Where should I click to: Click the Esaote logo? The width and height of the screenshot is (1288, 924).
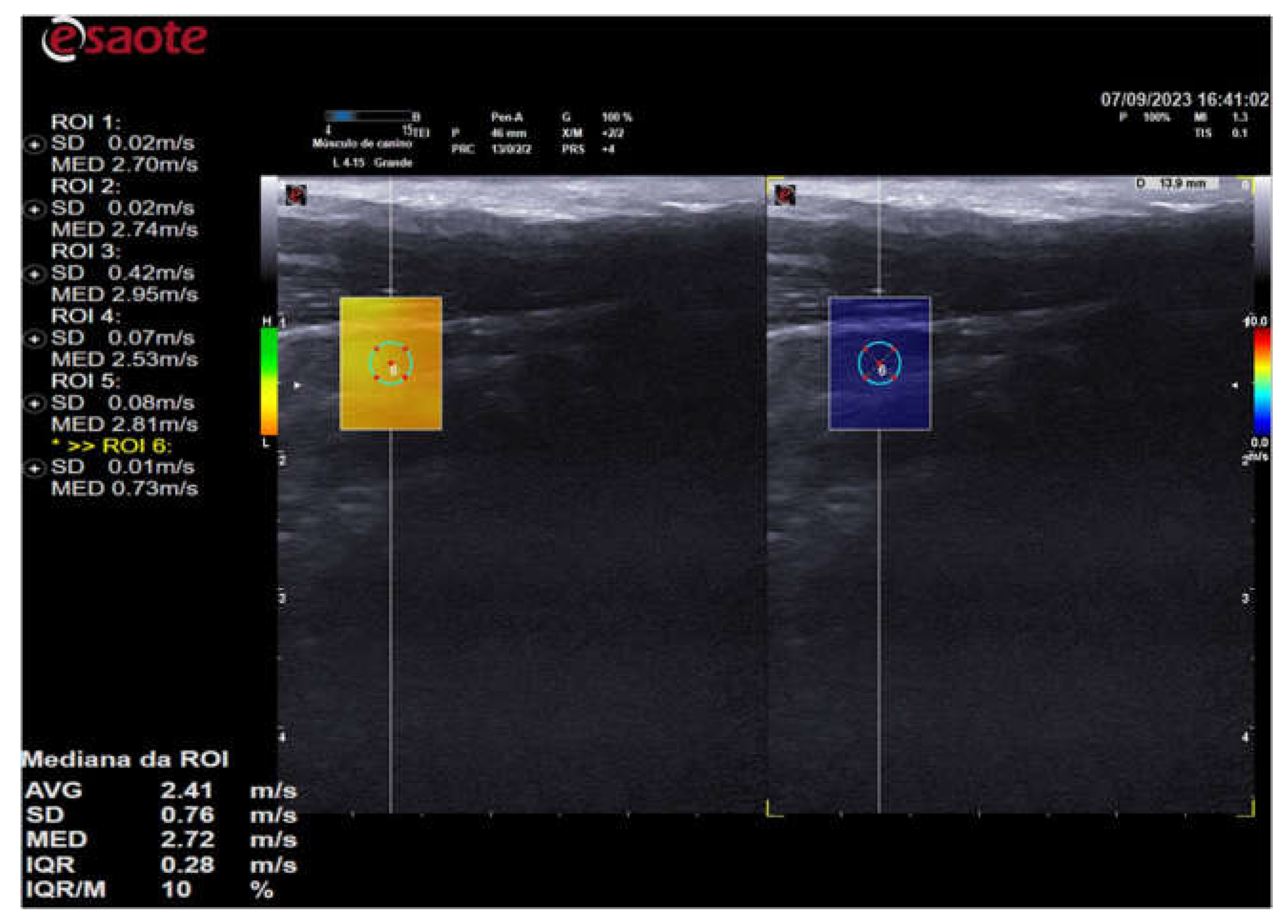coord(124,39)
